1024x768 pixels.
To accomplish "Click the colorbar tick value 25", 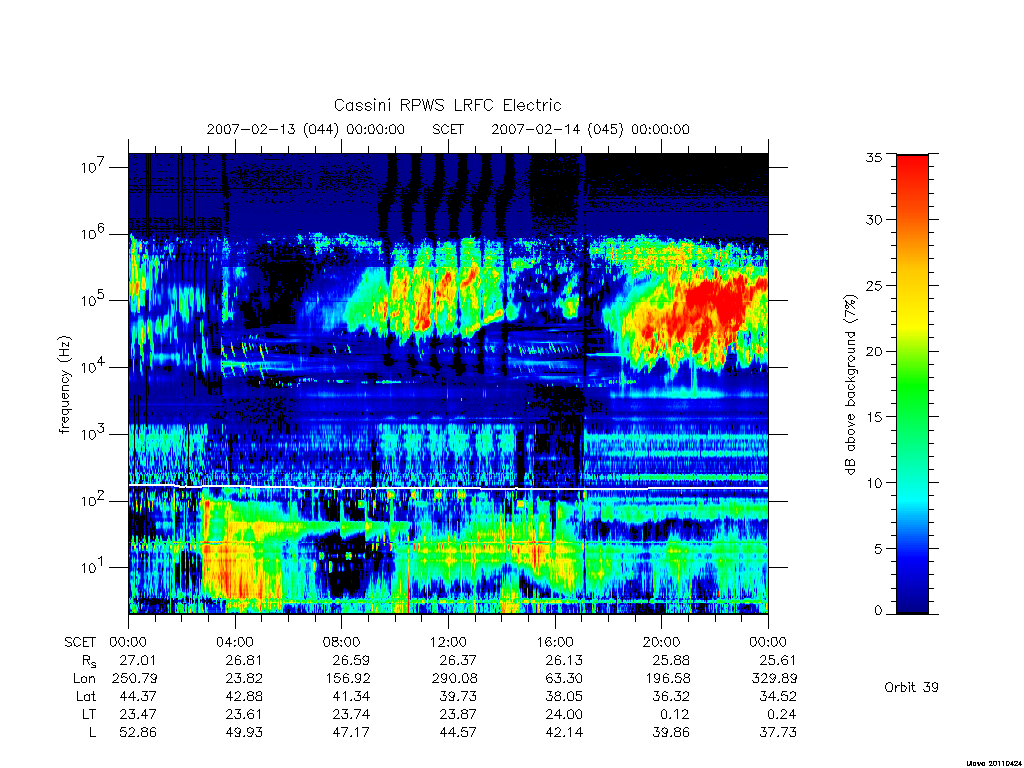I will coord(874,285).
